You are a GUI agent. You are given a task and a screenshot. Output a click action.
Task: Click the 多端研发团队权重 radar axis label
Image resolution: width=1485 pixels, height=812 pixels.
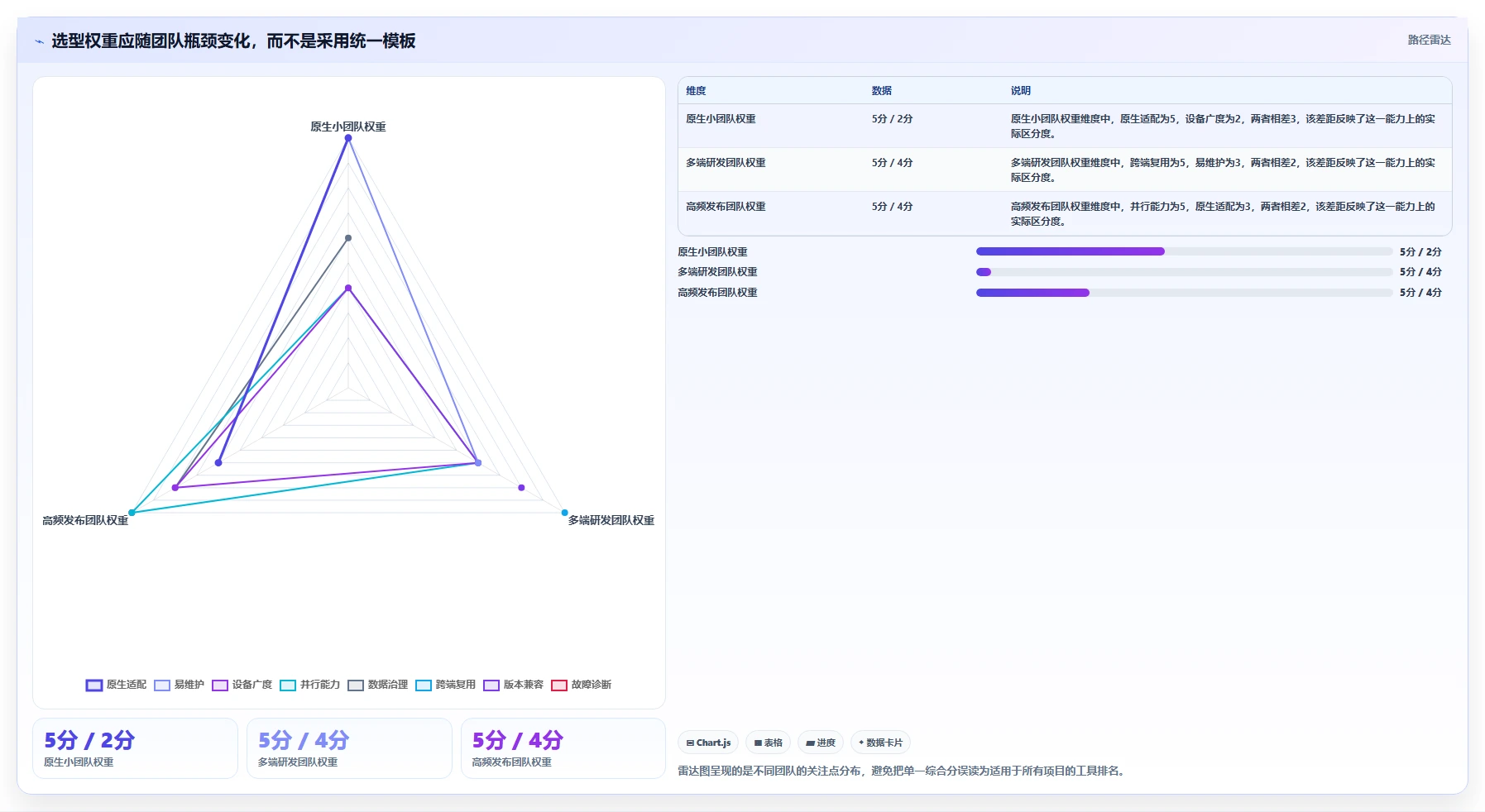click(x=611, y=520)
